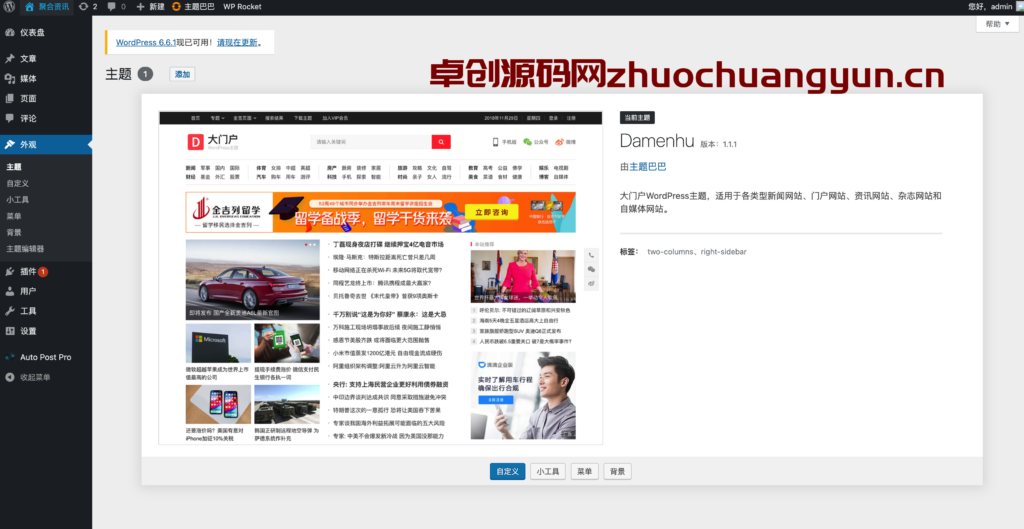Open the comments bubble icon in admin bar
Image resolution: width=1024 pixels, height=529 pixels.
[x=112, y=7]
